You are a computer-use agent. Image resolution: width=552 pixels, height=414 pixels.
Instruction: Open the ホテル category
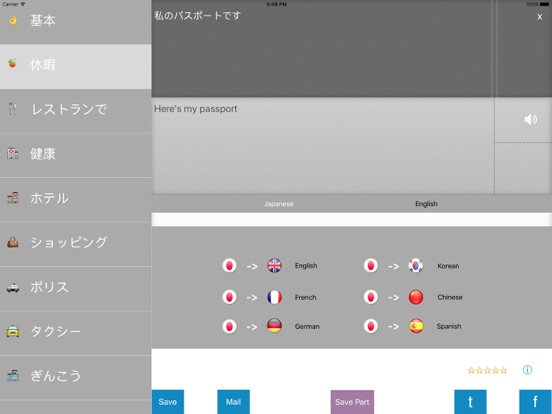76,200
